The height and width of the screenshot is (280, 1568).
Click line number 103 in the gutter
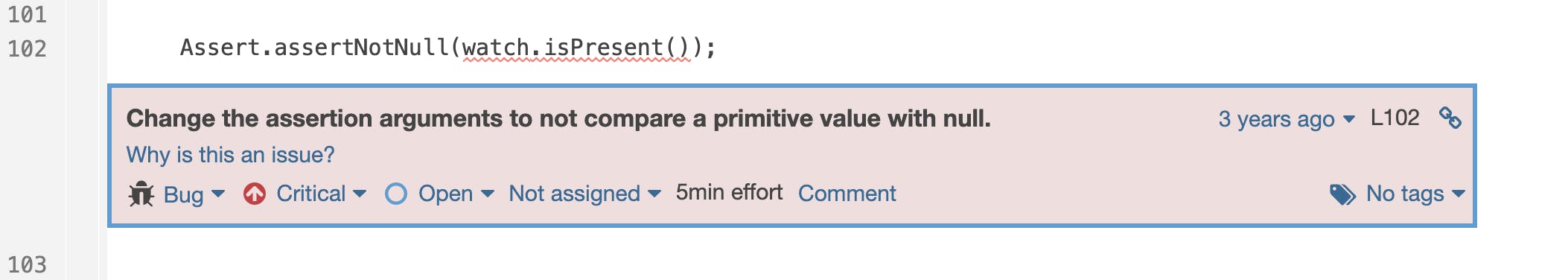pyautogui.click(x=27, y=264)
